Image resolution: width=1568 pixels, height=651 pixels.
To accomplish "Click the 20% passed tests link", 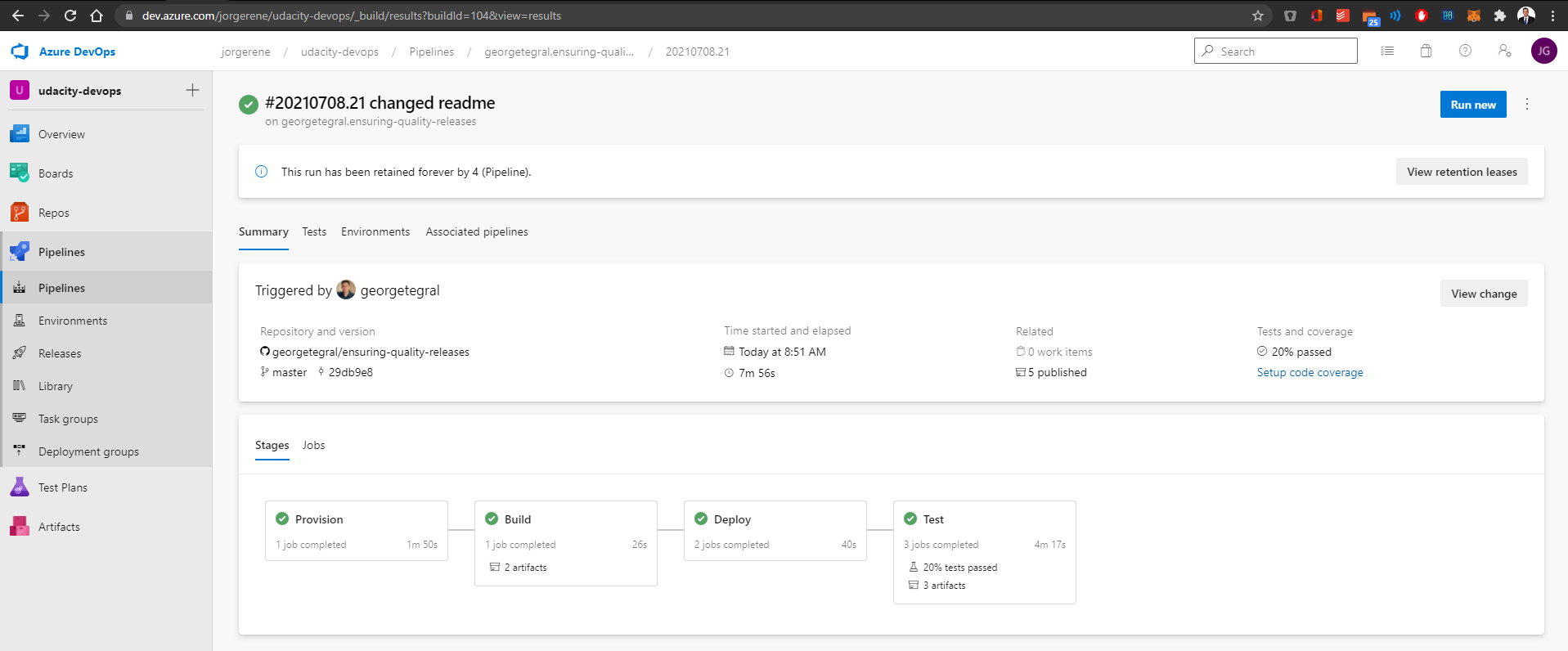I will click(x=1301, y=352).
